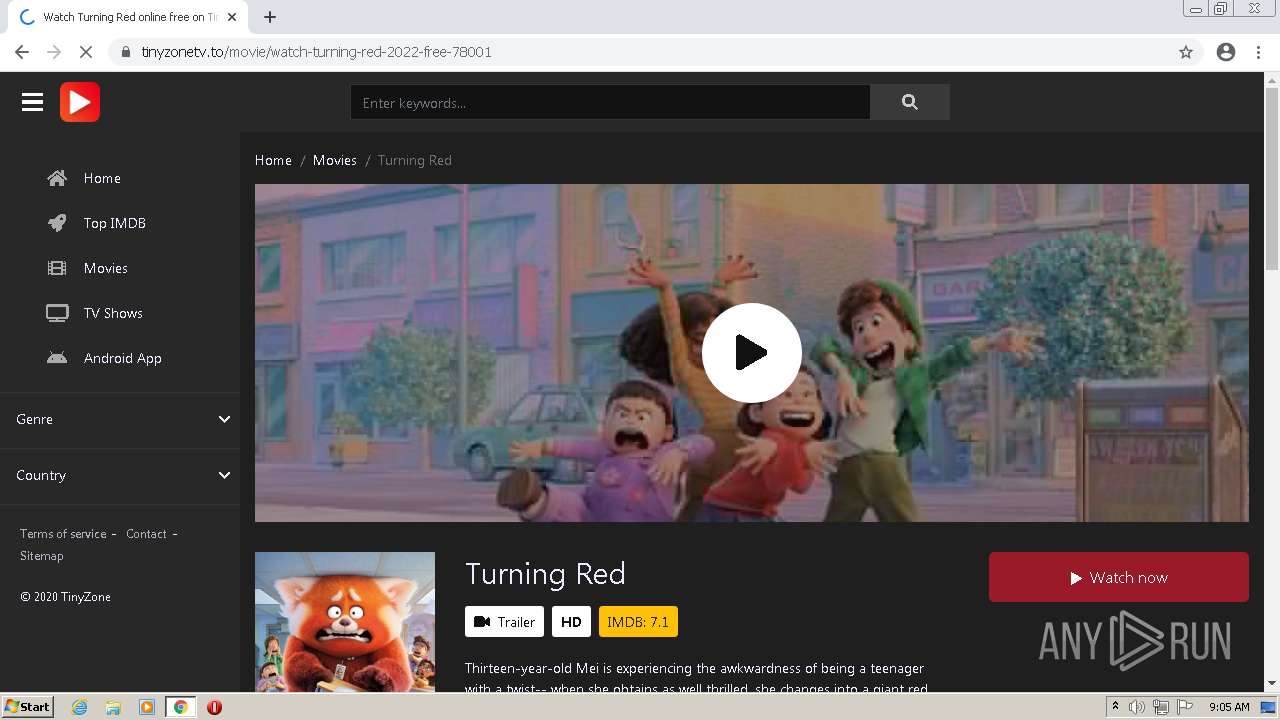The image size is (1280, 720).
Task: Click the TinyZone red play logo
Action: pos(80,102)
